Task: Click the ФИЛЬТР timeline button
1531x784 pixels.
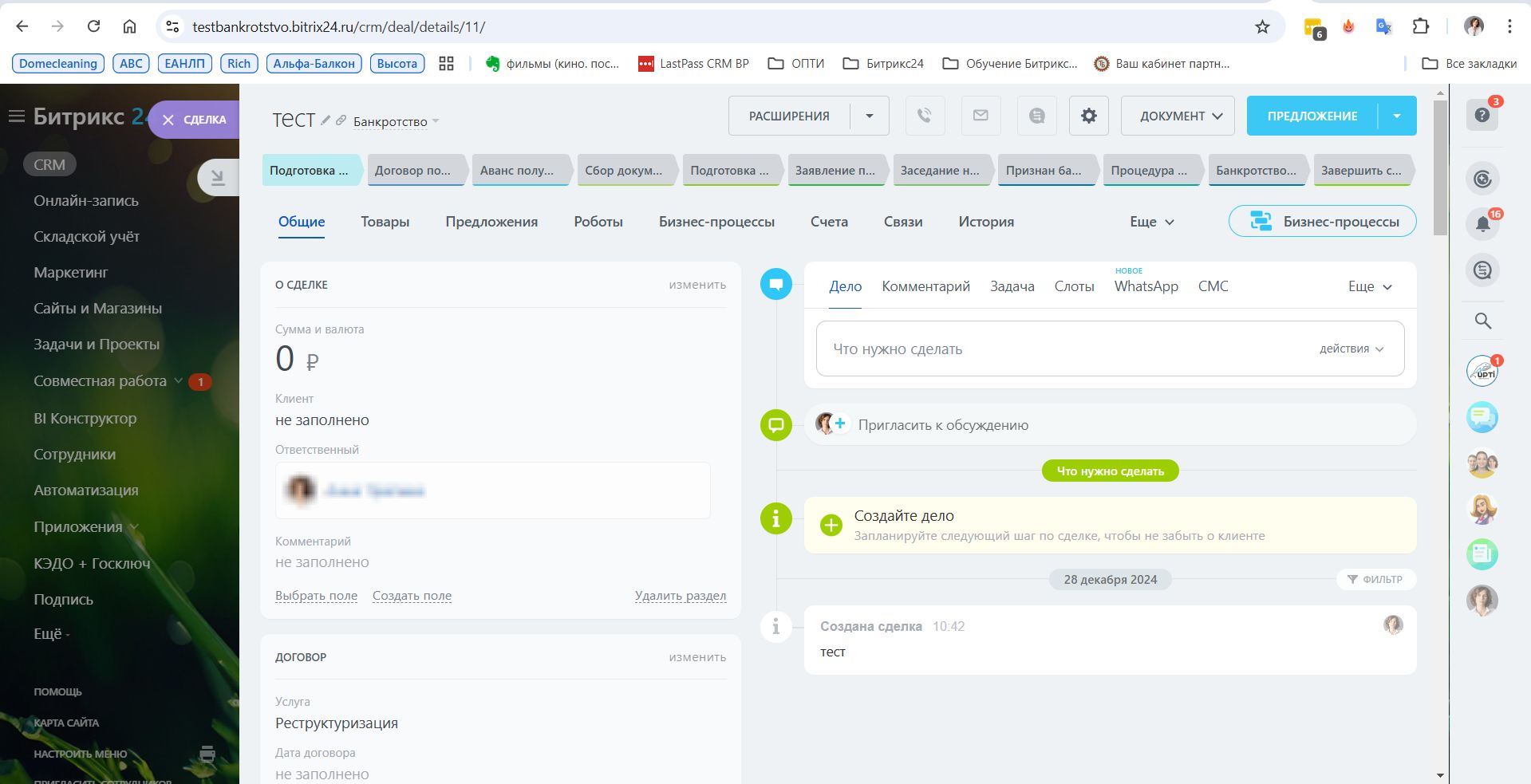Action: point(1375,579)
